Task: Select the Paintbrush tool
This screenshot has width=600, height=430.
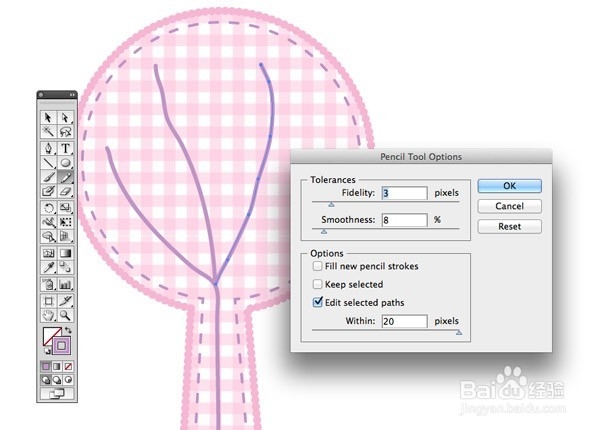Action: (x=49, y=177)
